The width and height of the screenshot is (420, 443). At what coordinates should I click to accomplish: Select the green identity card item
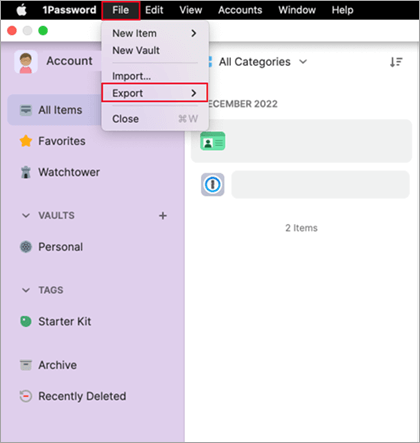coord(213,141)
